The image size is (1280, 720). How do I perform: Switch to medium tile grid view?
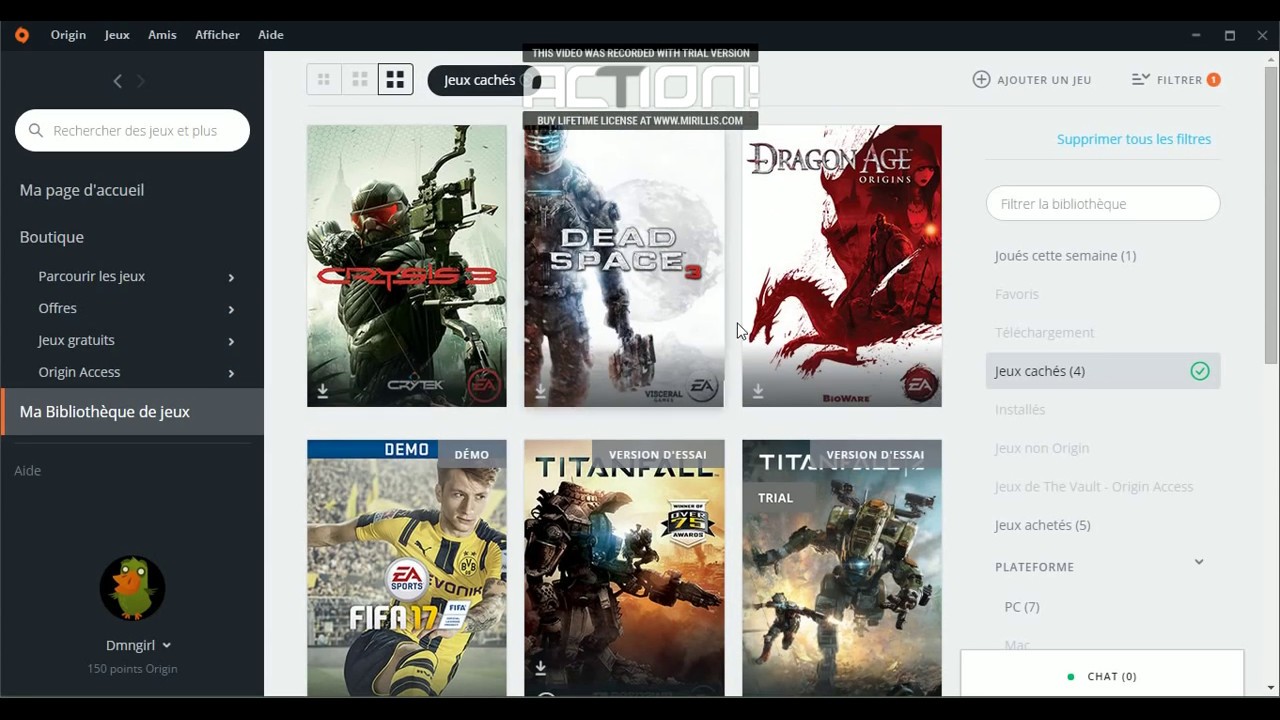pos(360,80)
